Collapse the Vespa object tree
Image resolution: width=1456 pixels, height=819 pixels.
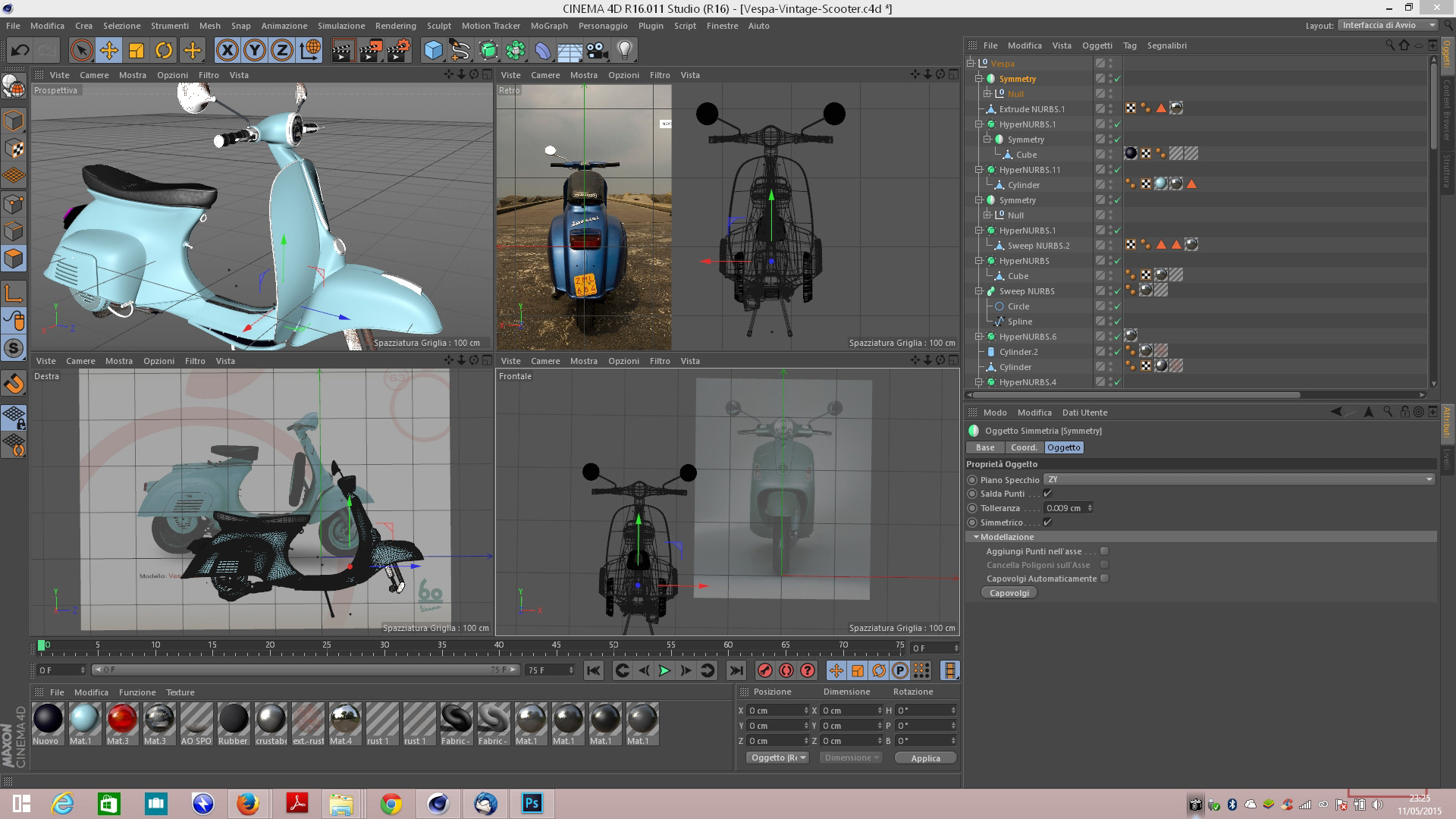[971, 64]
